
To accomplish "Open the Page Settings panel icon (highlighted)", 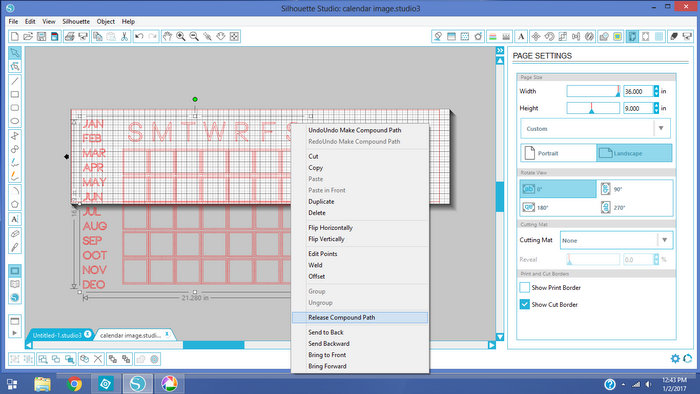I will [632, 36].
